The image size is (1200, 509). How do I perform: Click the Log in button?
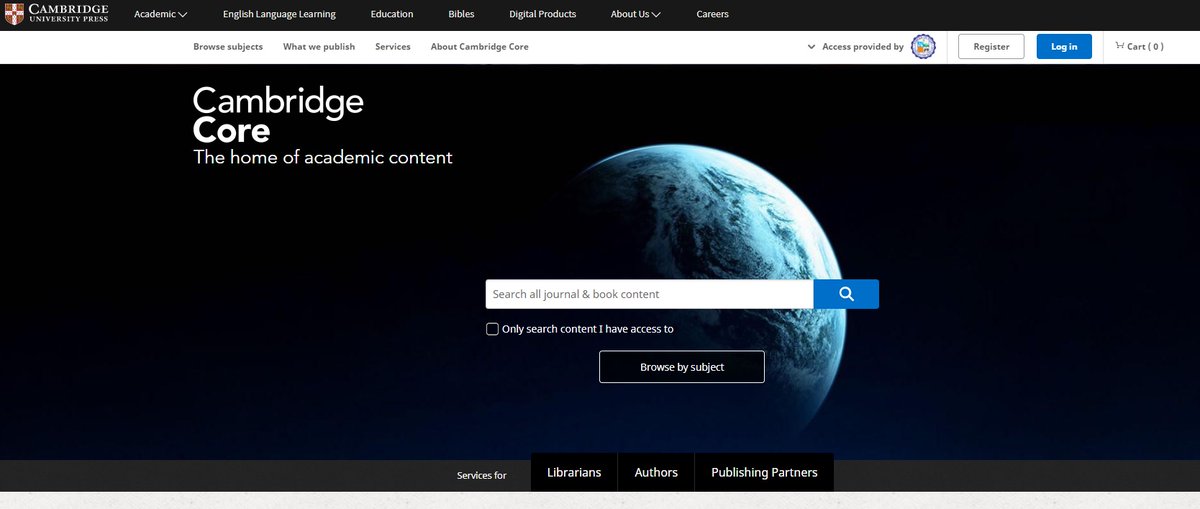[x=1064, y=47]
